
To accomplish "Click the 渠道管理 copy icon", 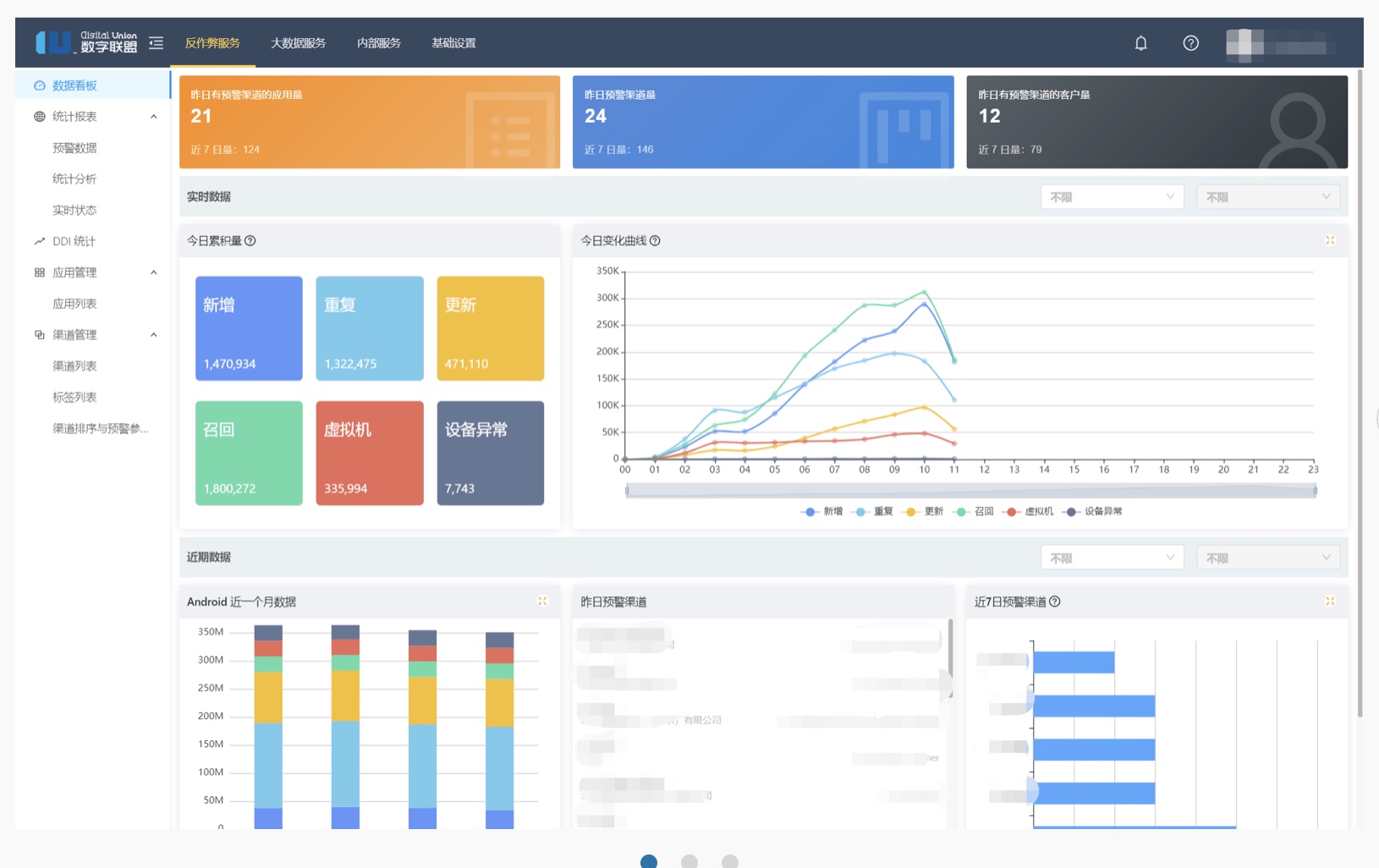I will pos(40,335).
